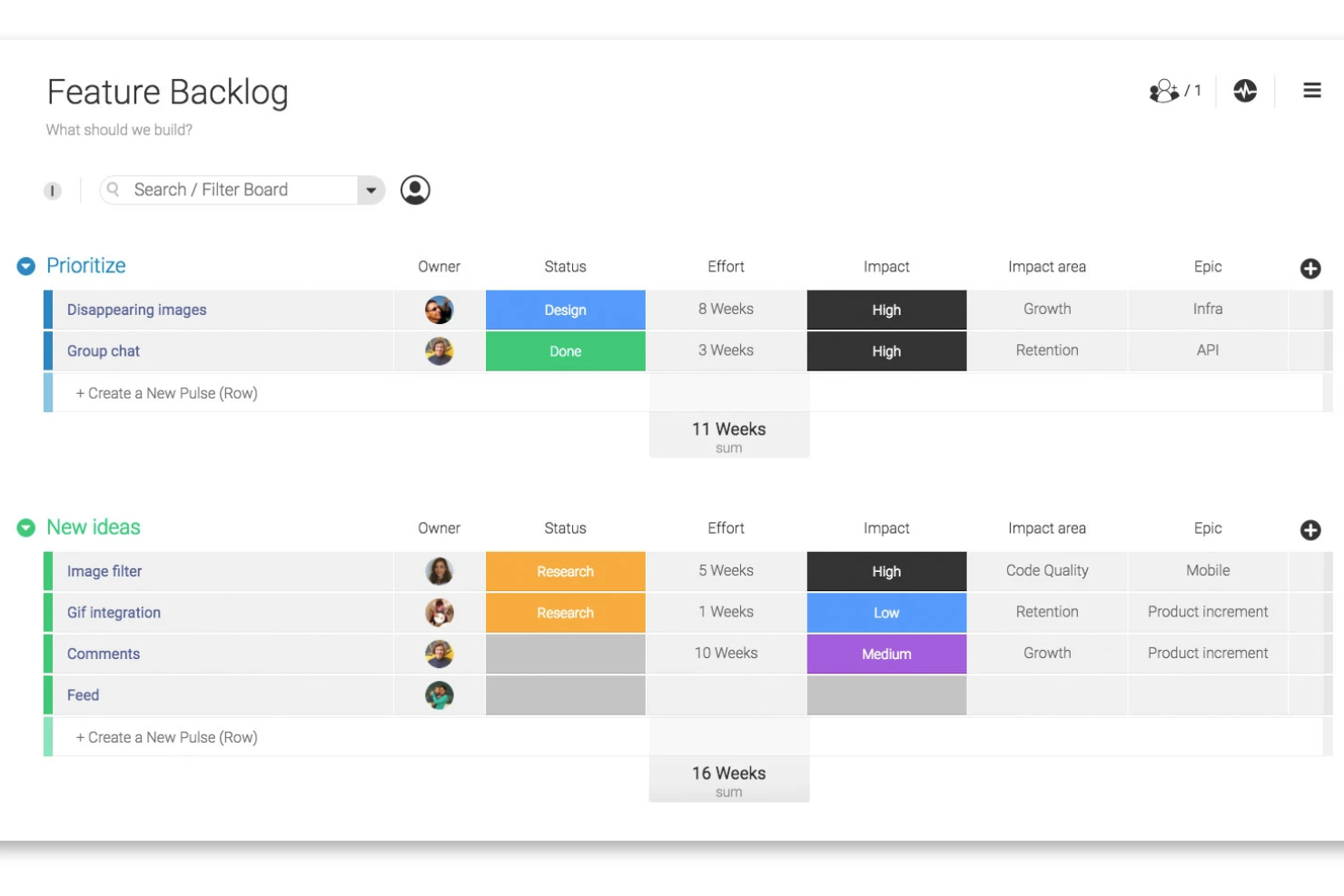Click the Search / Filter Board field
Image resolution: width=1344 pixels, height=896 pixels.
229,190
